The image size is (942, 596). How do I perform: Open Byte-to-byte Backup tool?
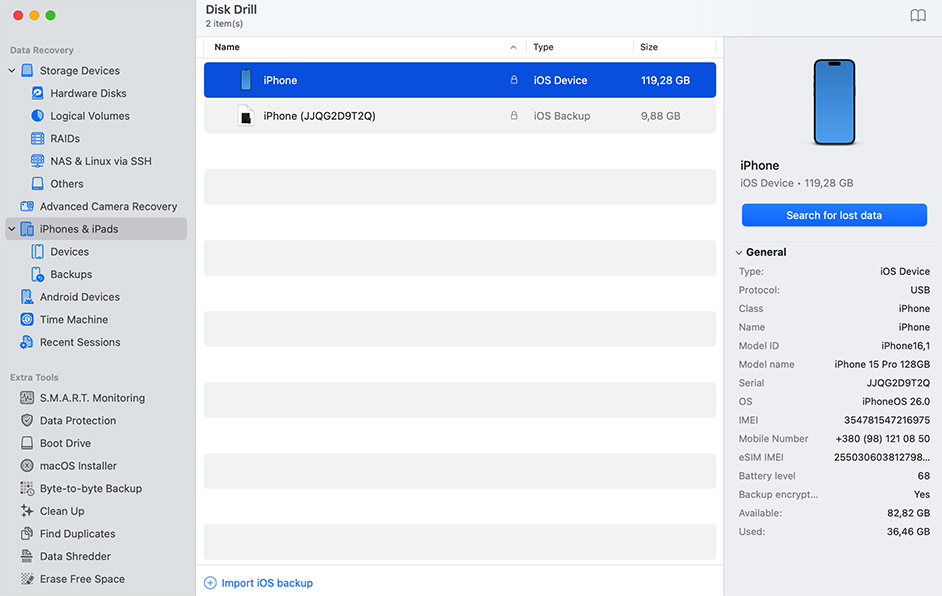pyautogui.click(x=91, y=488)
